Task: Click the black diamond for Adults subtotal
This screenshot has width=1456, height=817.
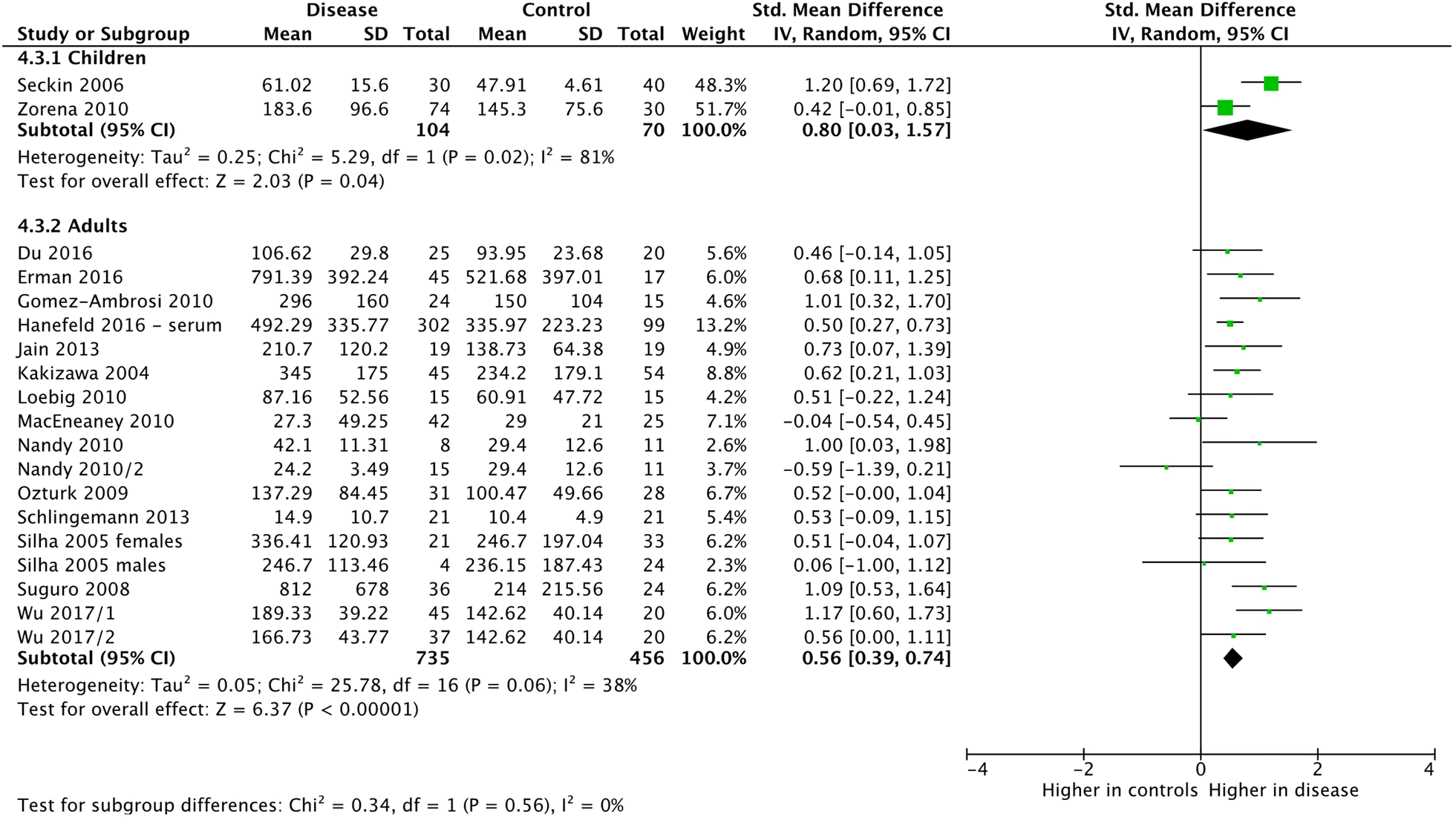Action: tap(1233, 658)
